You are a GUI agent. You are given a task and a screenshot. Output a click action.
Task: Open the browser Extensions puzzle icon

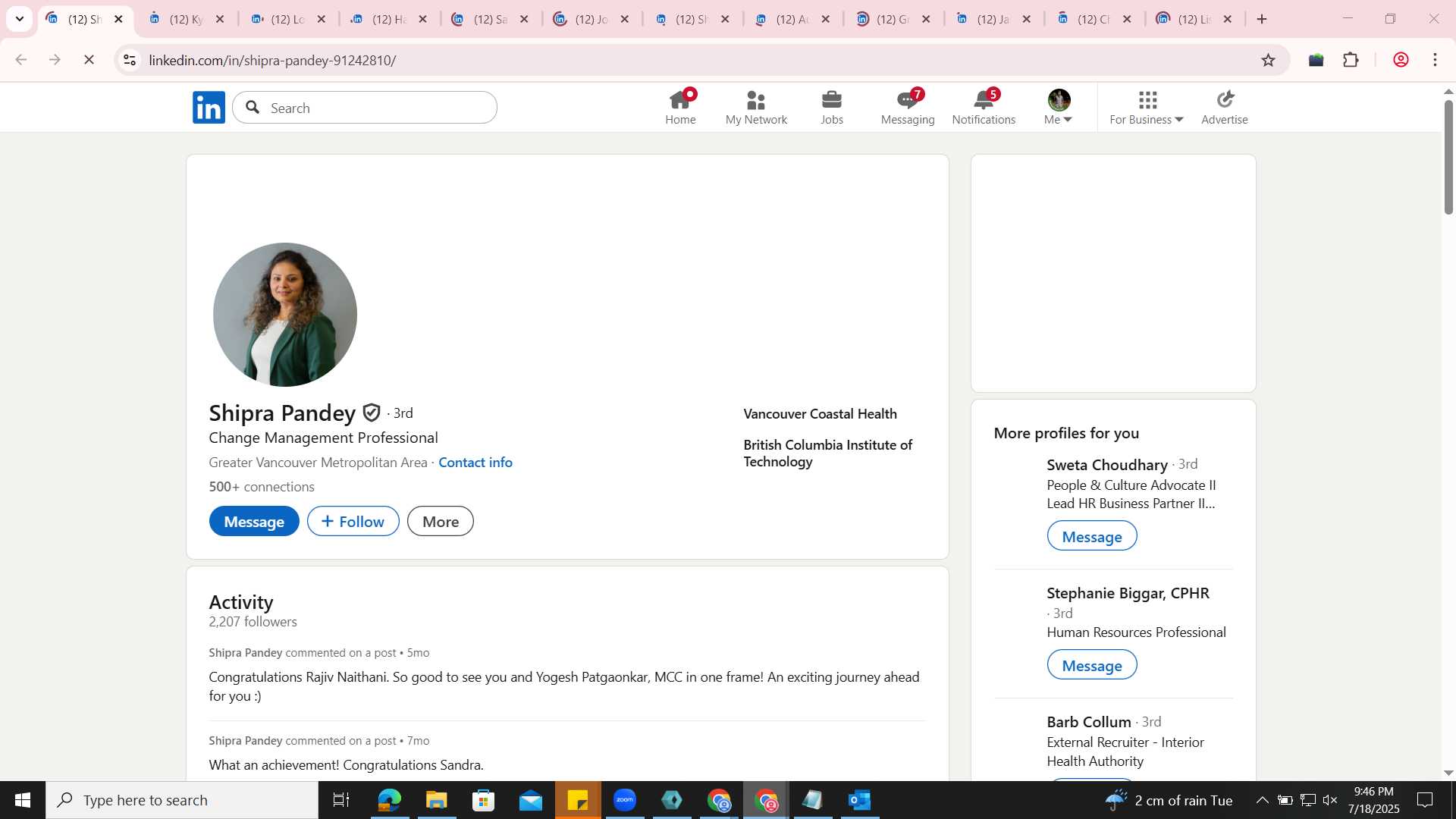point(1351,60)
